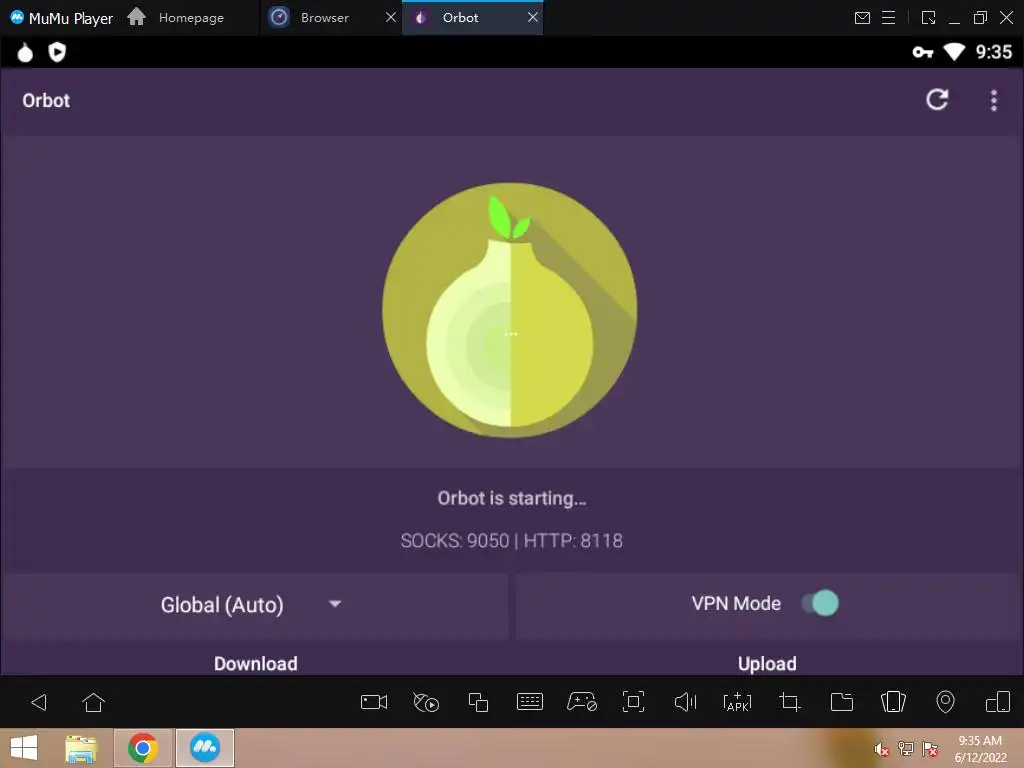This screenshot has width=1024, height=768.
Task: Click the "Orbot is starting..." status text
Action: (x=511, y=498)
